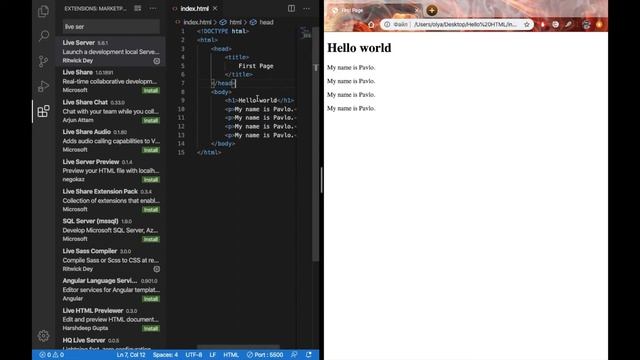
Task: Open the Search view in activity bar
Action: (43, 36)
